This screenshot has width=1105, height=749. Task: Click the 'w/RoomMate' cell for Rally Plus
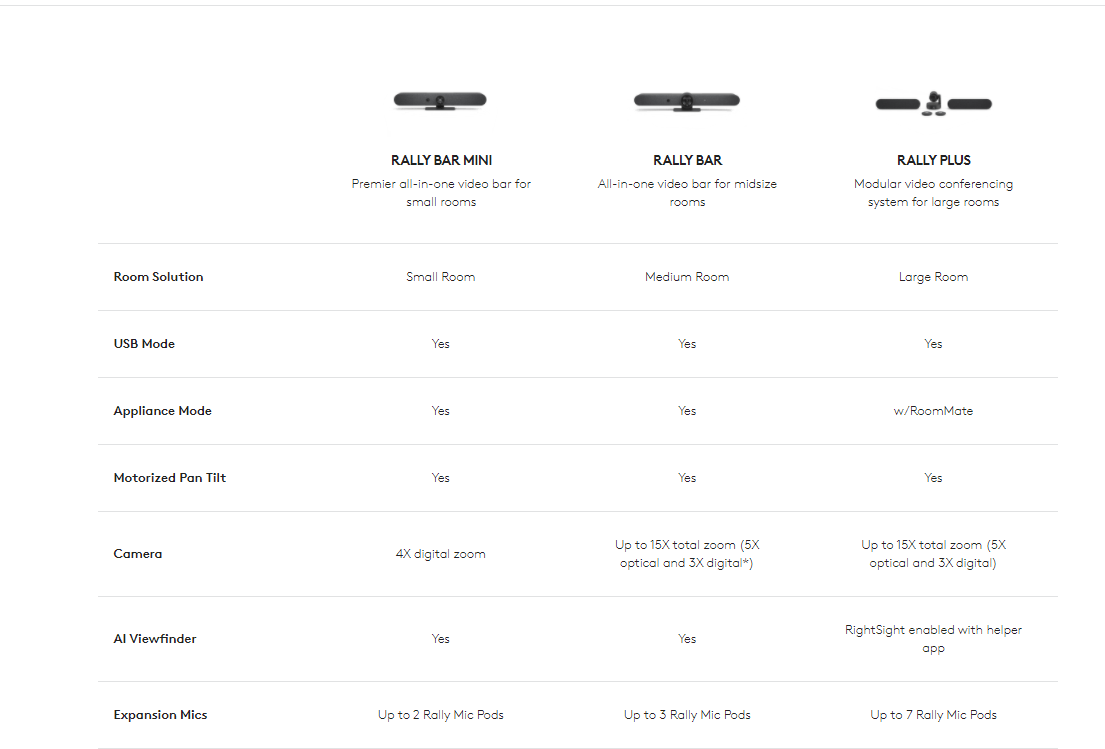pyautogui.click(x=933, y=411)
